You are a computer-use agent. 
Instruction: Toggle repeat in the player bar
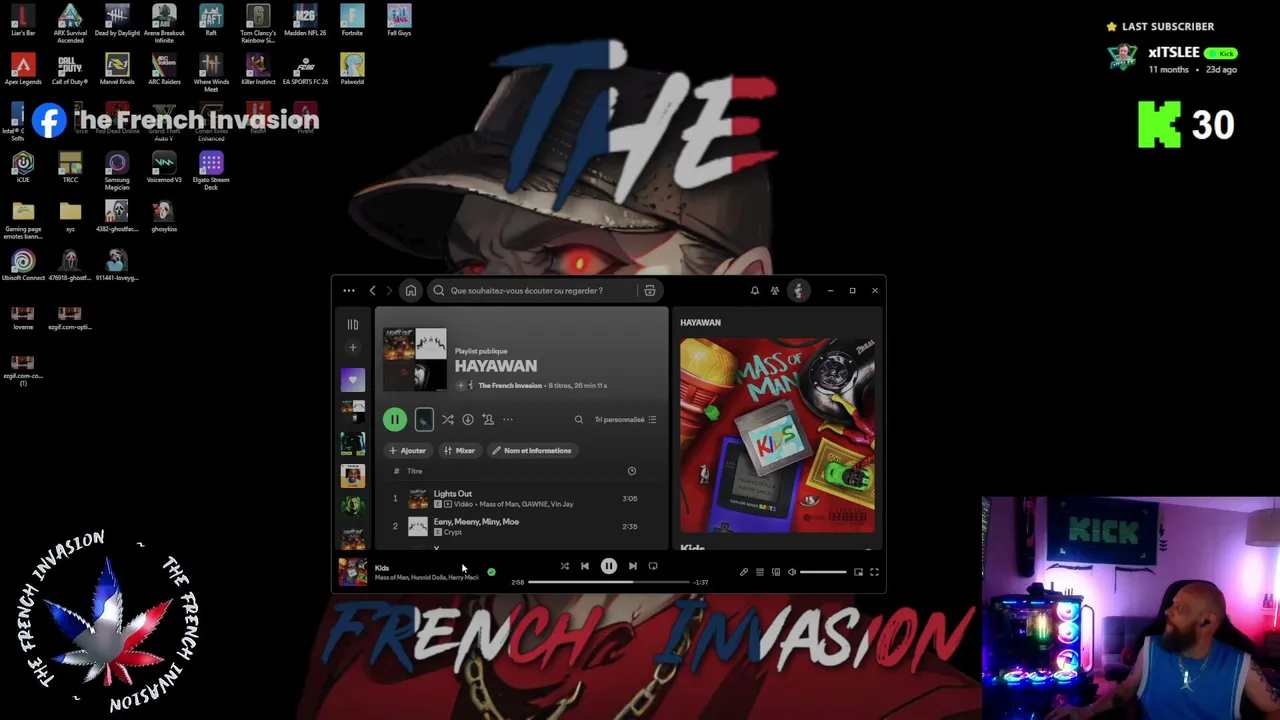(x=653, y=566)
